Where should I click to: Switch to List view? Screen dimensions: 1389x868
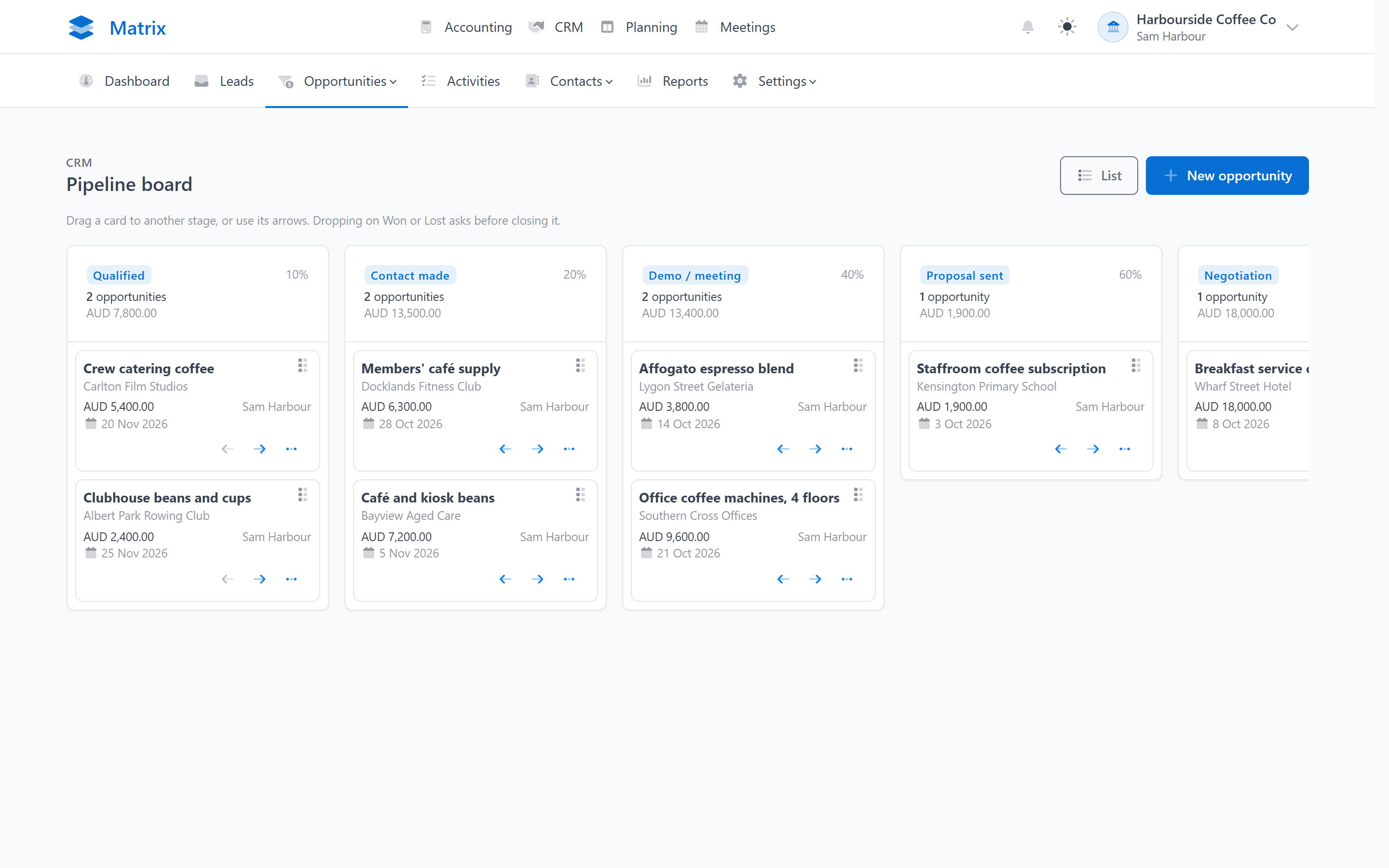[1099, 176]
